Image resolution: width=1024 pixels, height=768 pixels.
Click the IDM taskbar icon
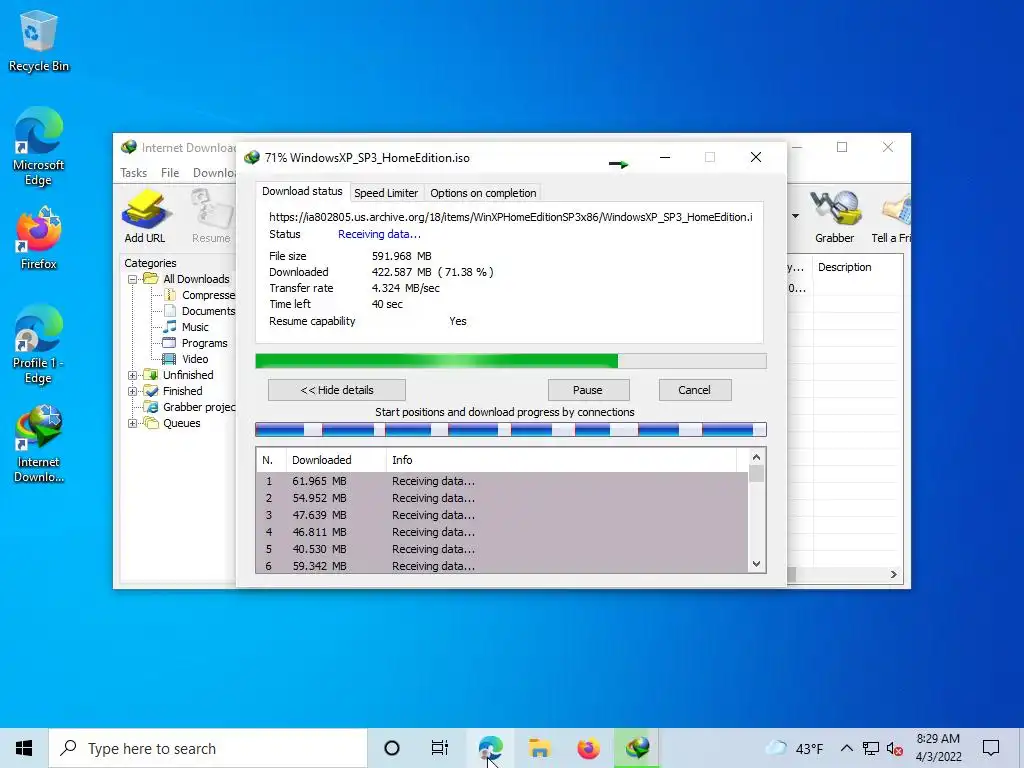[637, 748]
